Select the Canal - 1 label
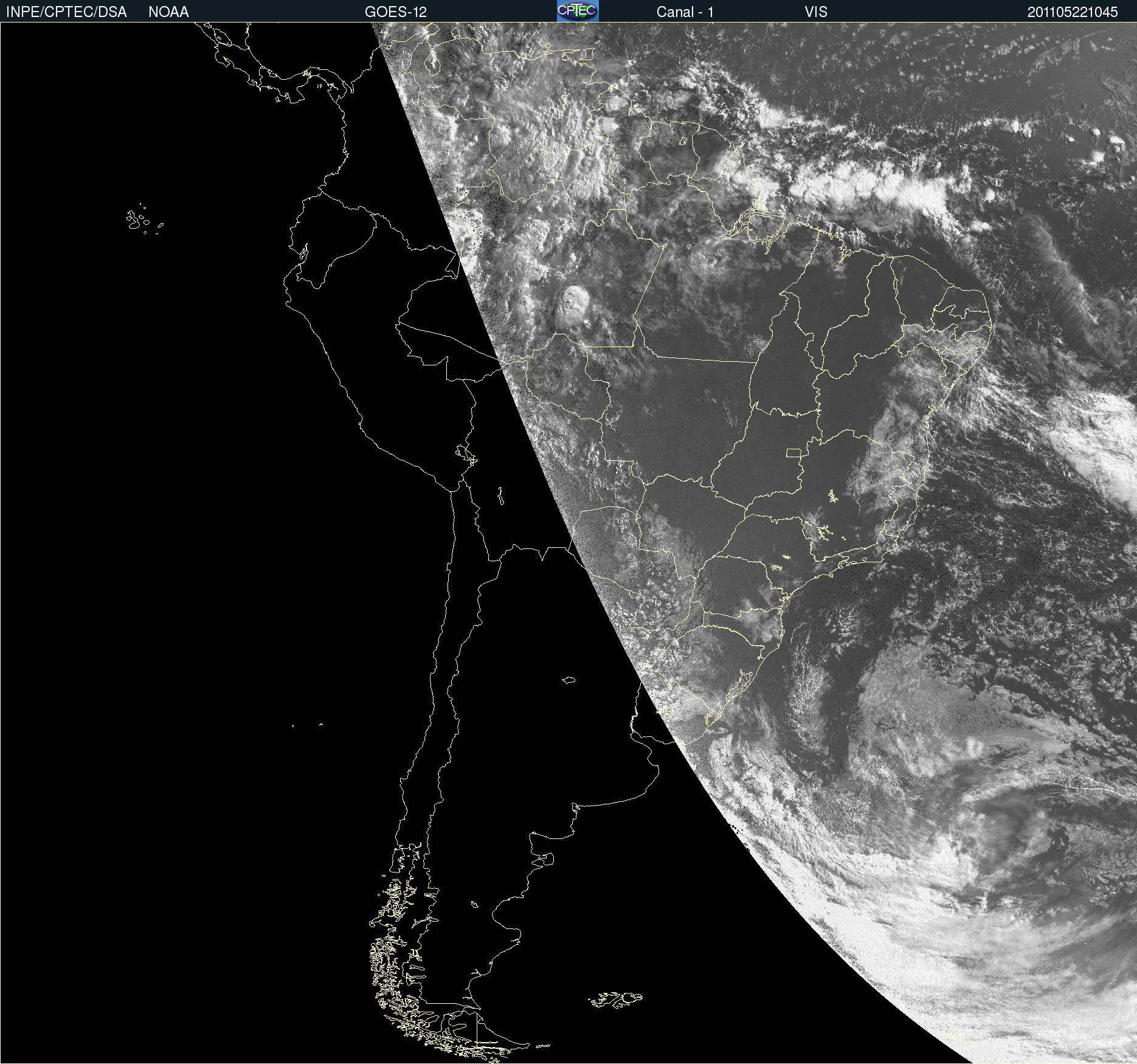The width and height of the screenshot is (1137, 1064). coord(685,12)
